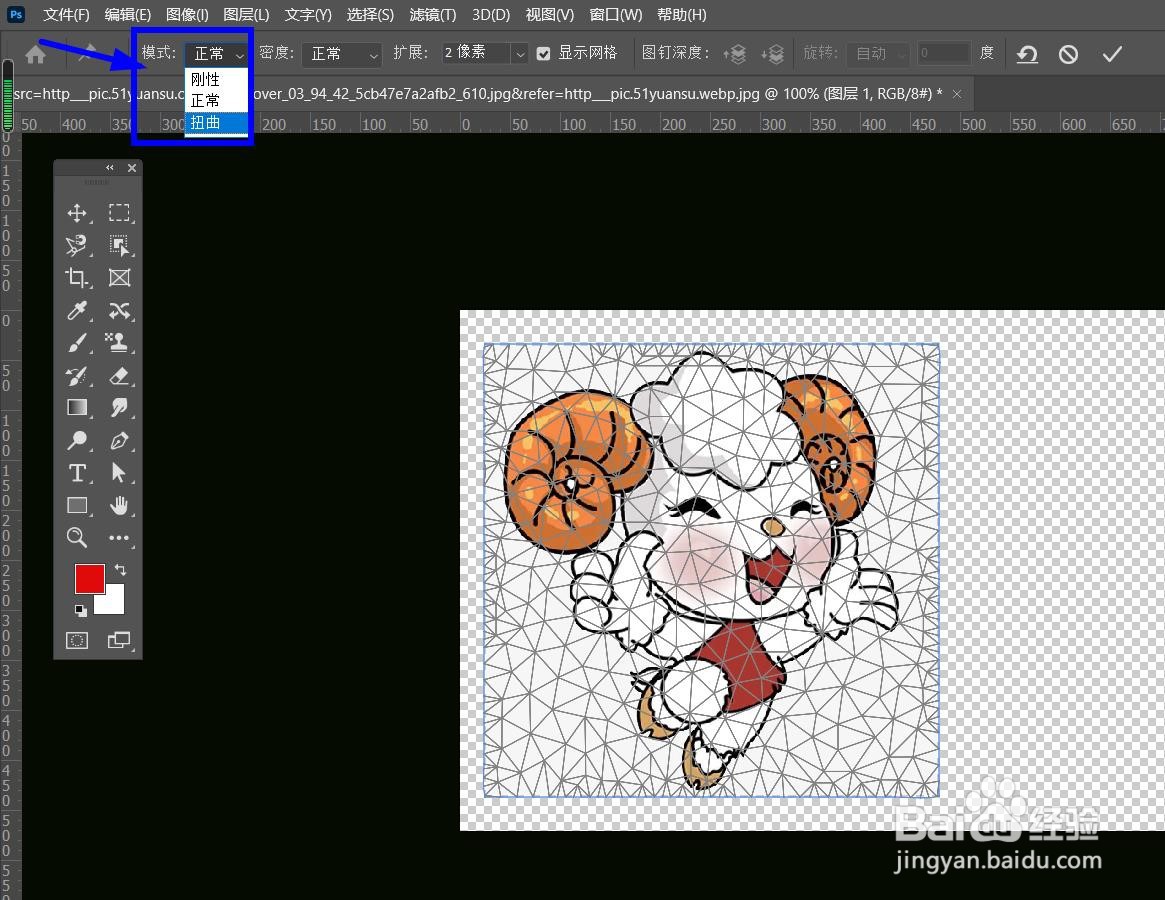Screen dimensions: 1165x900
Task: Select the History Brush tool
Action: pyautogui.click(x=77, y=375)
